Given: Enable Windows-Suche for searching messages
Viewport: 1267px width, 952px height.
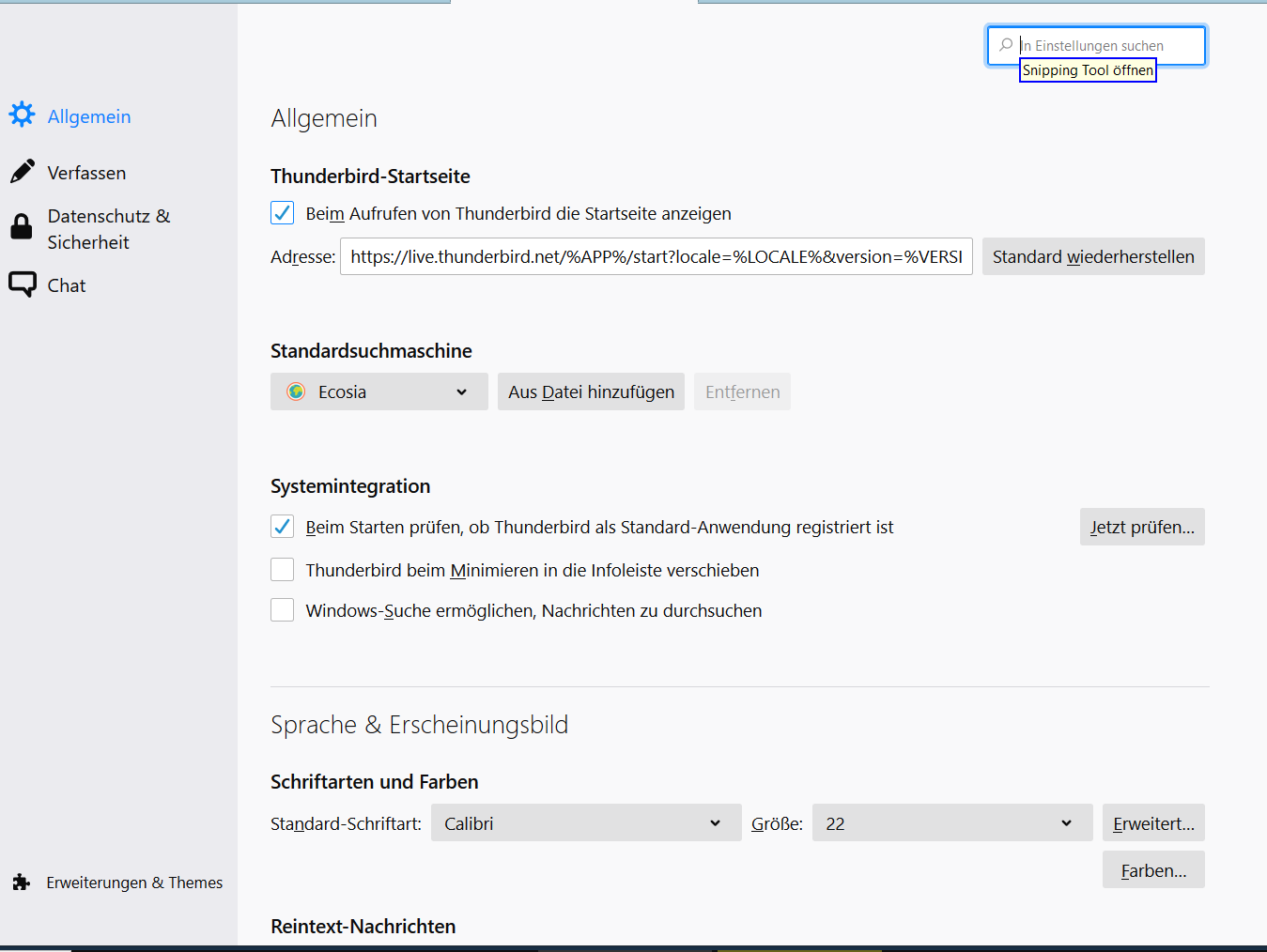Looking at the screenshot, I should tap(283, 610).
